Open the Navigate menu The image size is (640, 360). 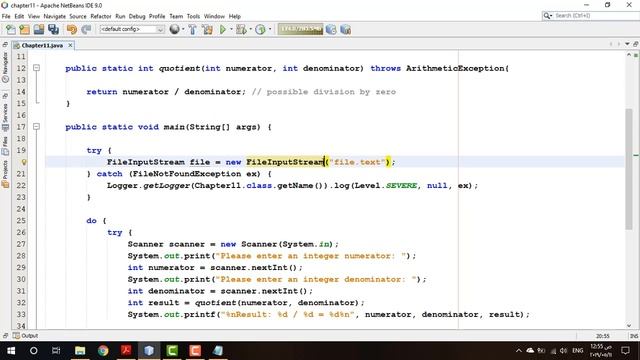[55, 16]
